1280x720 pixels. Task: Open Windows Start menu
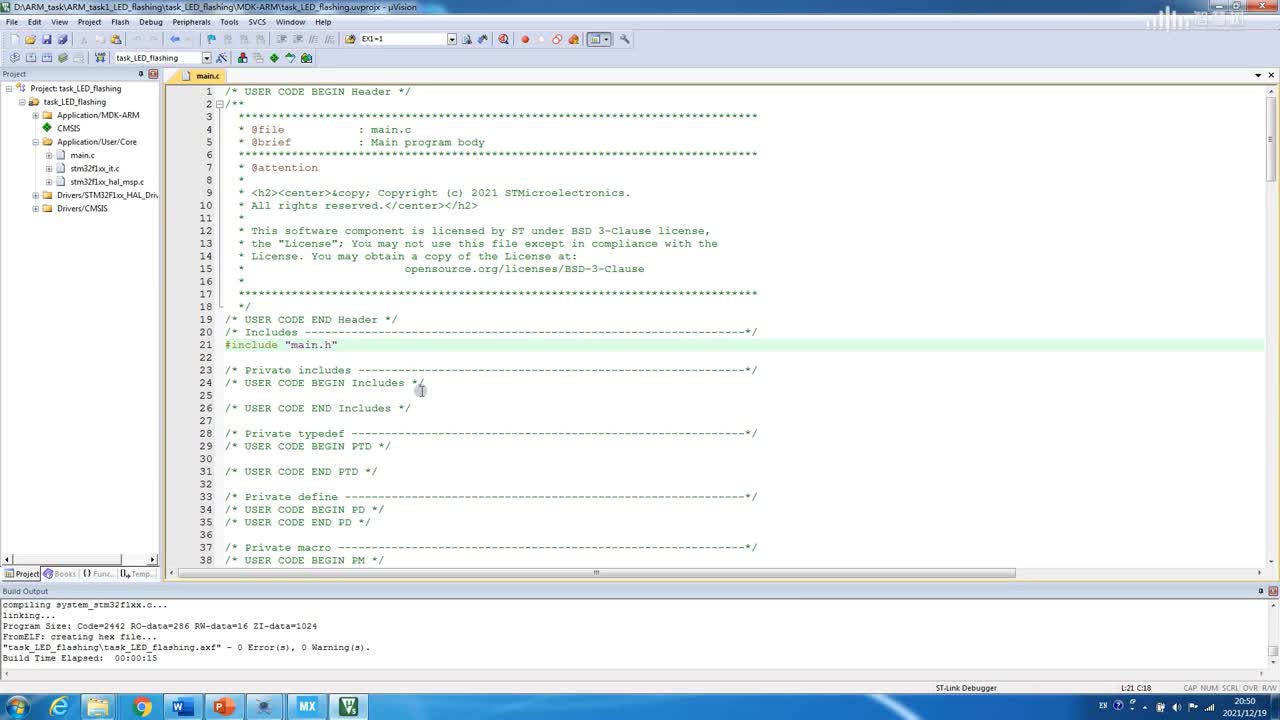(x=17, y=707)
